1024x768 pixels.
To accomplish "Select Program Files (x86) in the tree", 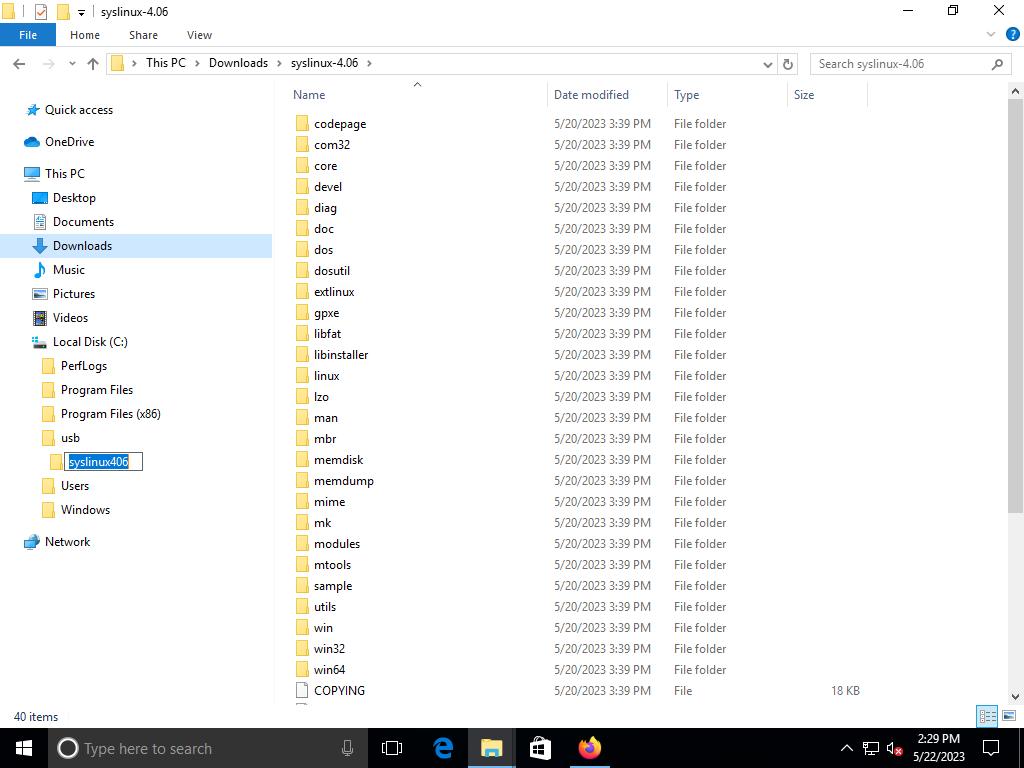I will tap(110, 414).
